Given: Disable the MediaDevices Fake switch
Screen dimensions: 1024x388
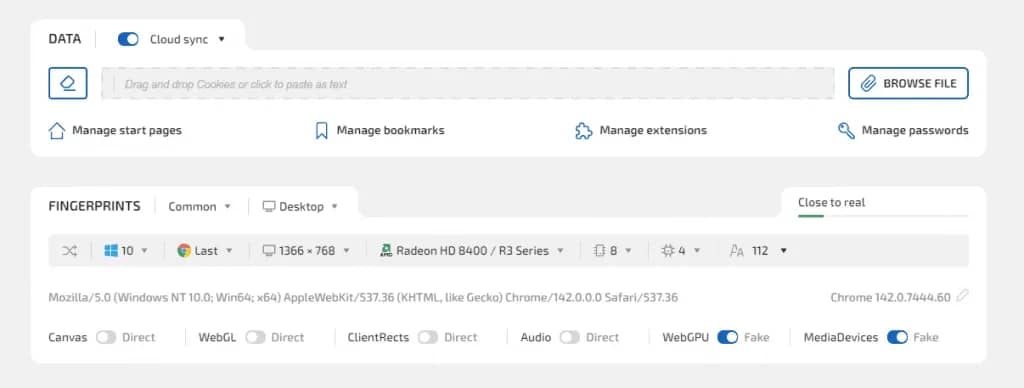Looking at the screenshot, I should click(x=897, y=338).
